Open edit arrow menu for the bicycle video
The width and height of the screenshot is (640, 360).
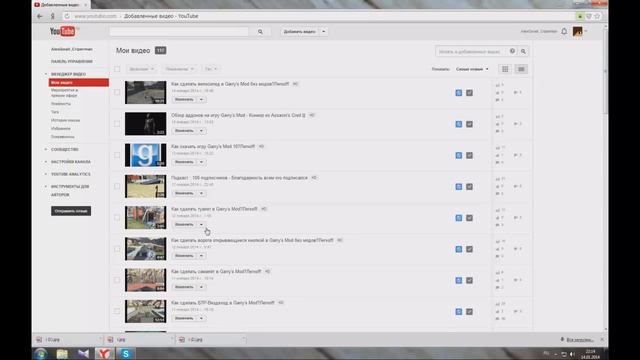click(201, 100)
